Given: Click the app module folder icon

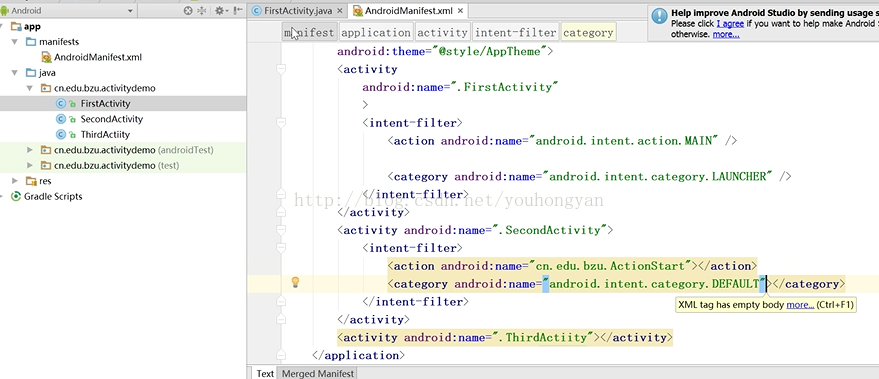Looking at the screenshot, I should (x=16, y=26).
